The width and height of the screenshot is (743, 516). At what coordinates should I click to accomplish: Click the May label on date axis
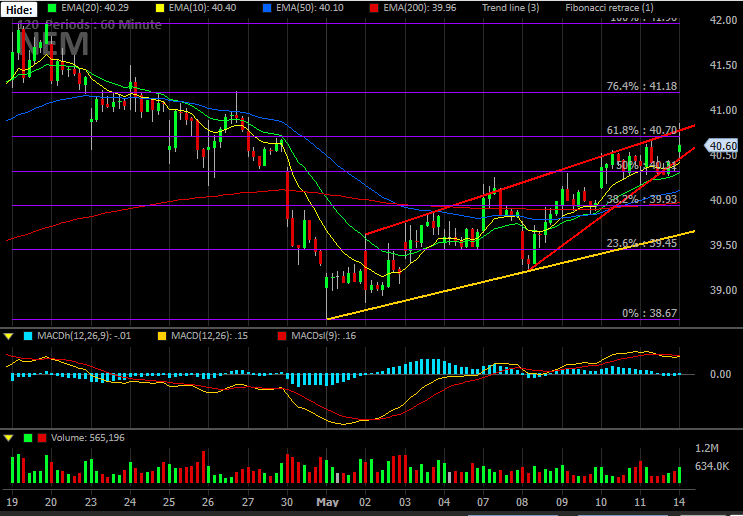point(329,502)
